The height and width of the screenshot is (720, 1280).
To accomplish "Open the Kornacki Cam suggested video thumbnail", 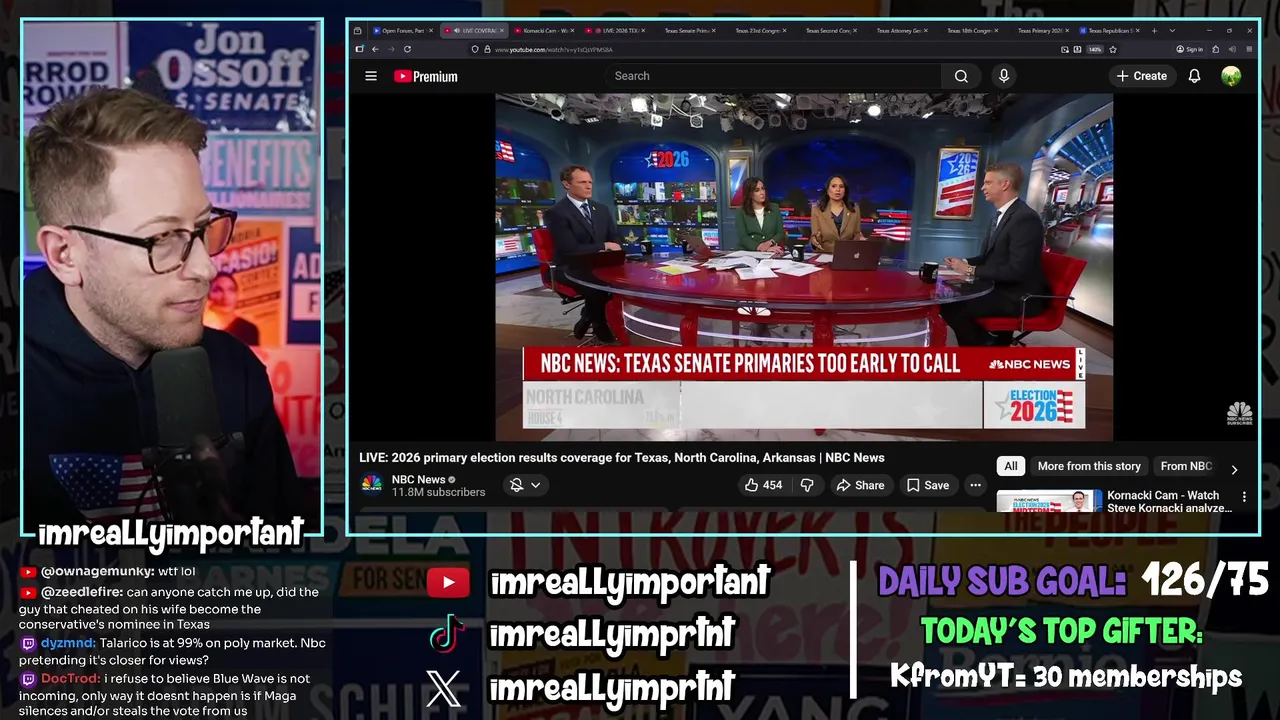I will [1049, 500].
